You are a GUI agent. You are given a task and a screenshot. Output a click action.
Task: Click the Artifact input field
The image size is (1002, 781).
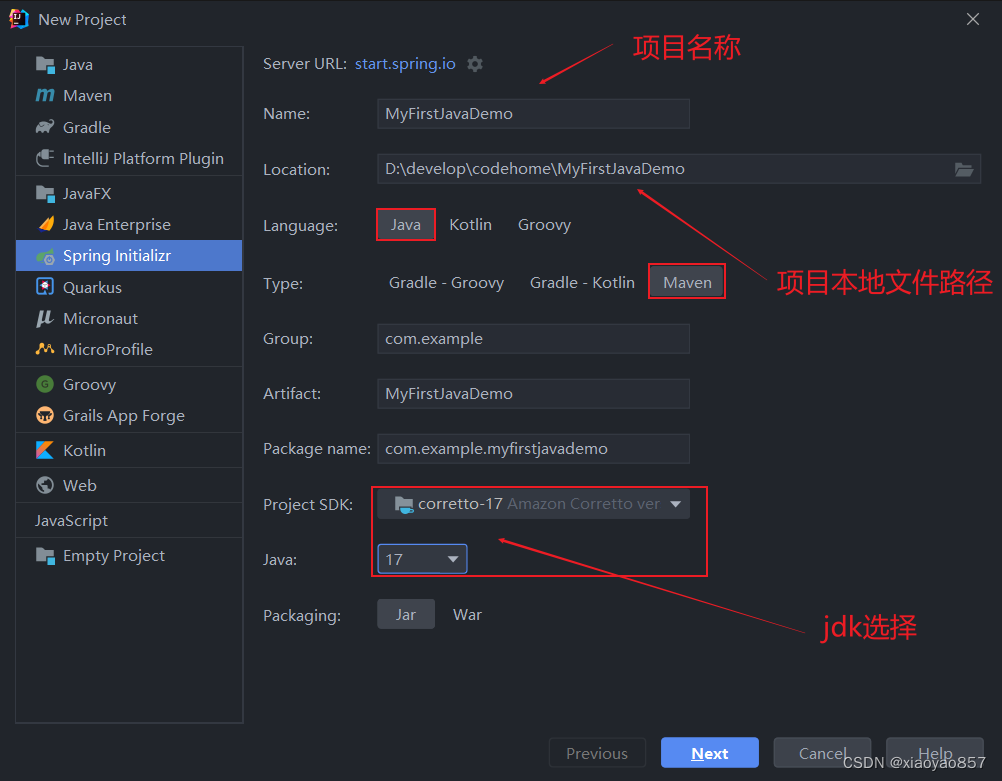coord(533,394)
